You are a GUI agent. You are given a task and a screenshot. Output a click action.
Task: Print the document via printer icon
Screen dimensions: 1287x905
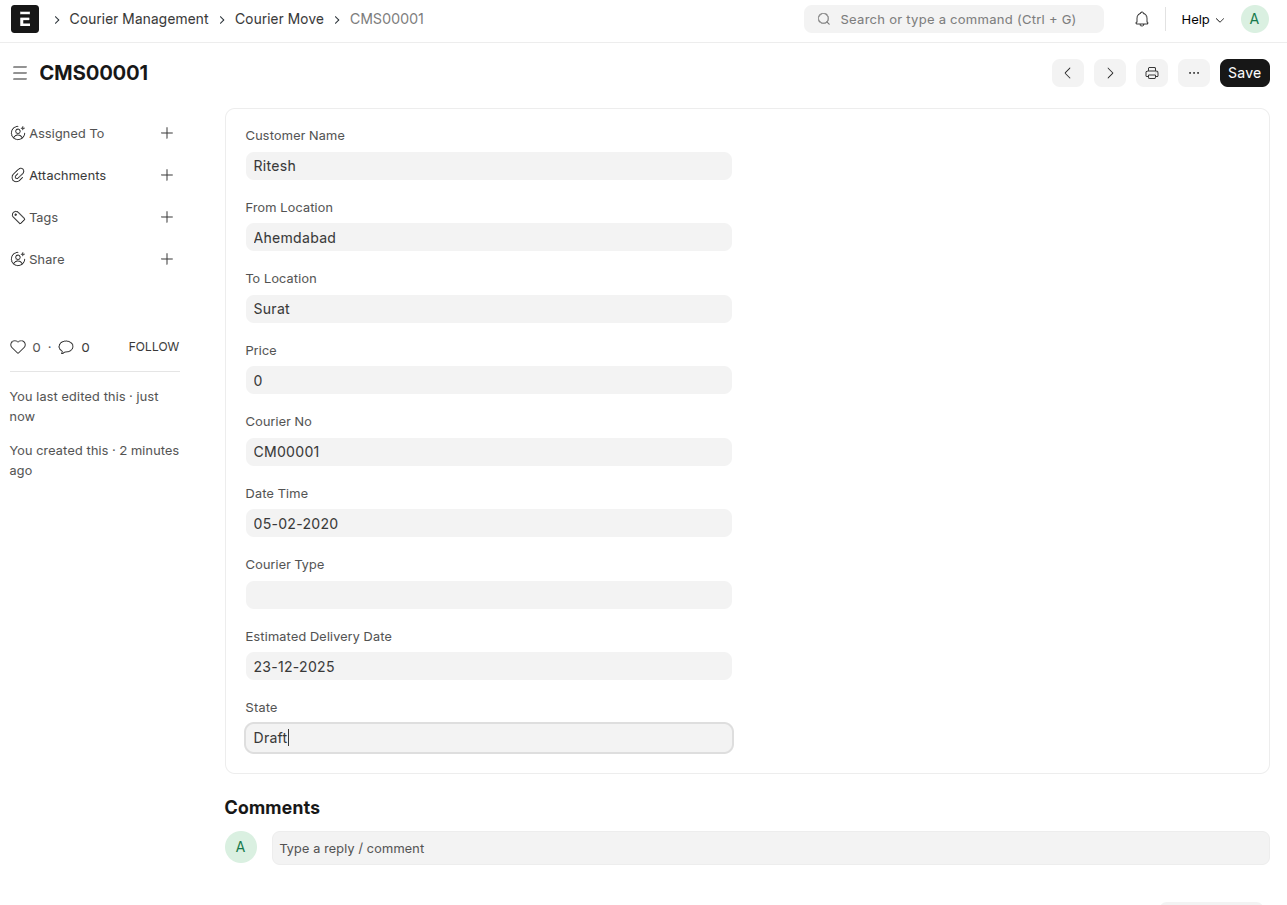click(x=1152, y=73)
